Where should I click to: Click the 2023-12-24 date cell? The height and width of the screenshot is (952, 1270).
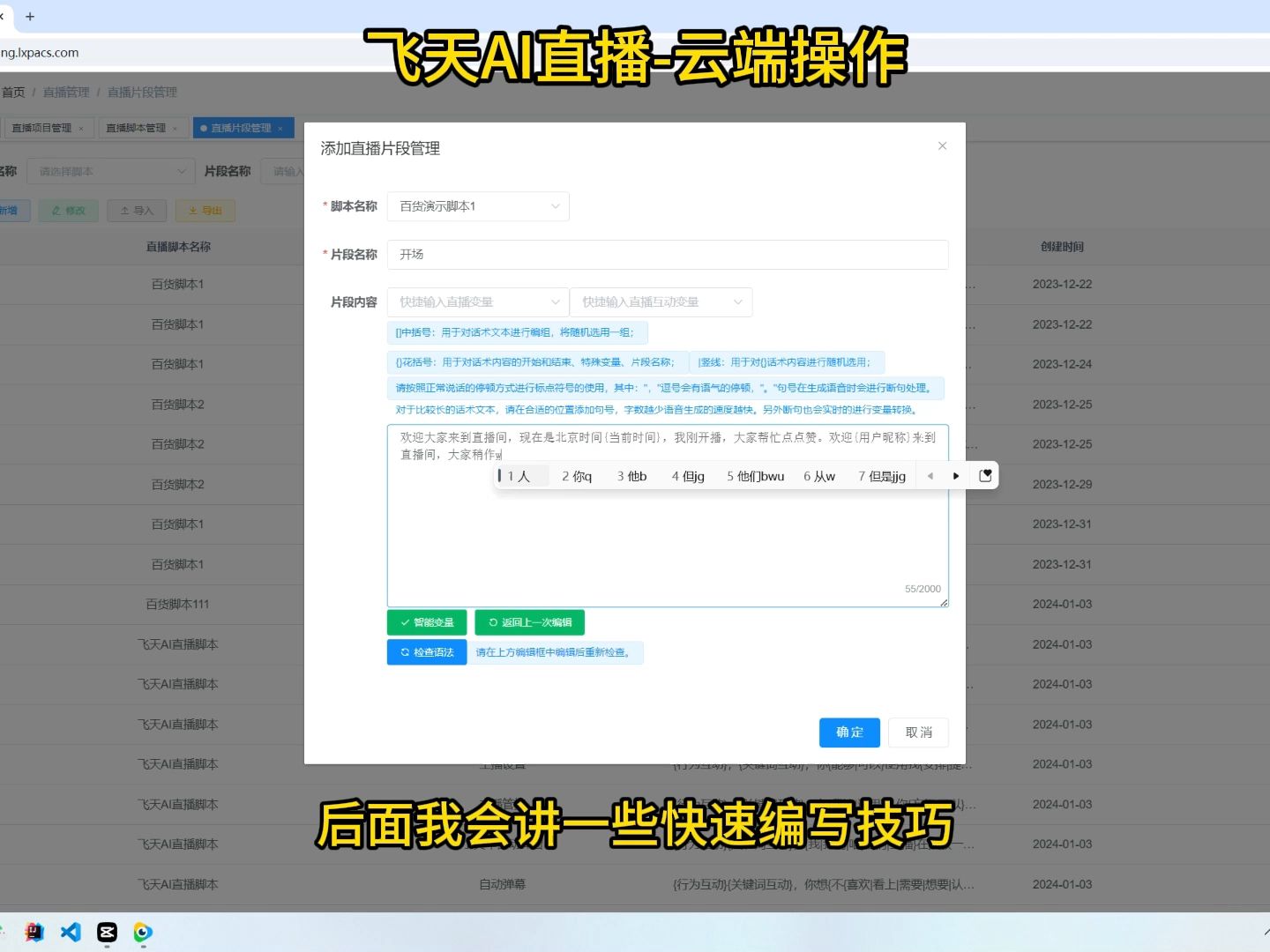1062,364
